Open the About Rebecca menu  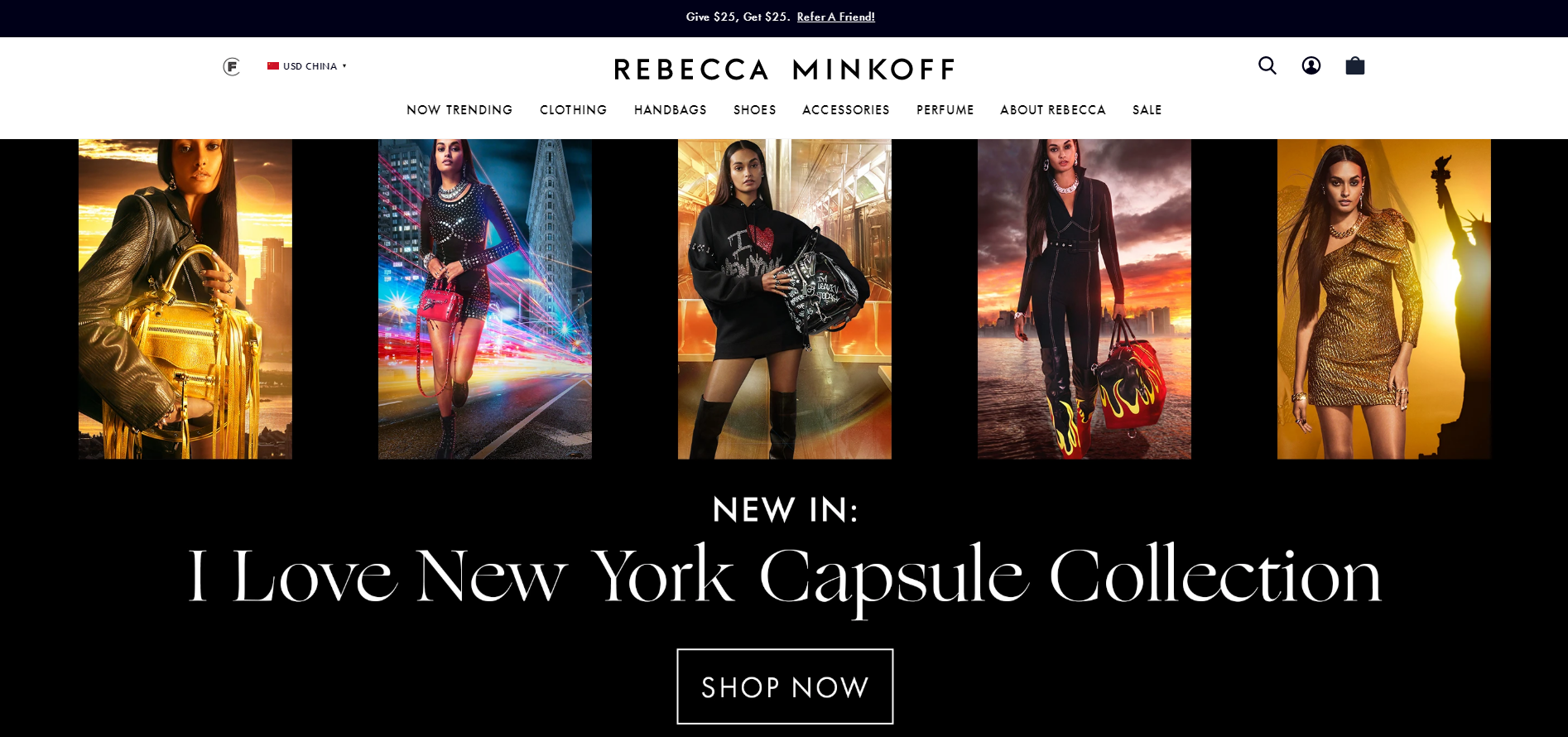pyautogui.click(x=1053, y=110)
